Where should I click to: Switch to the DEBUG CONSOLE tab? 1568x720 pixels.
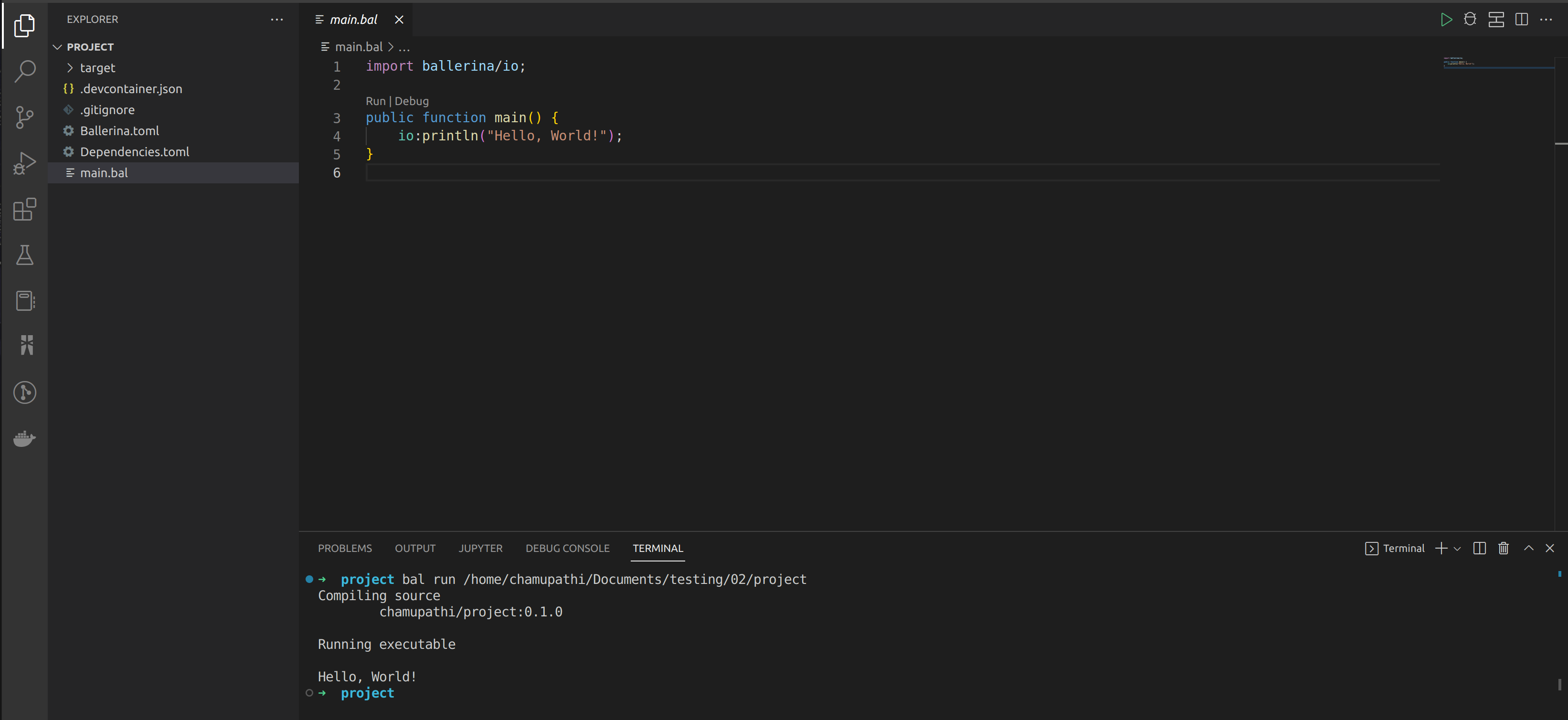[x=567, y=549]
